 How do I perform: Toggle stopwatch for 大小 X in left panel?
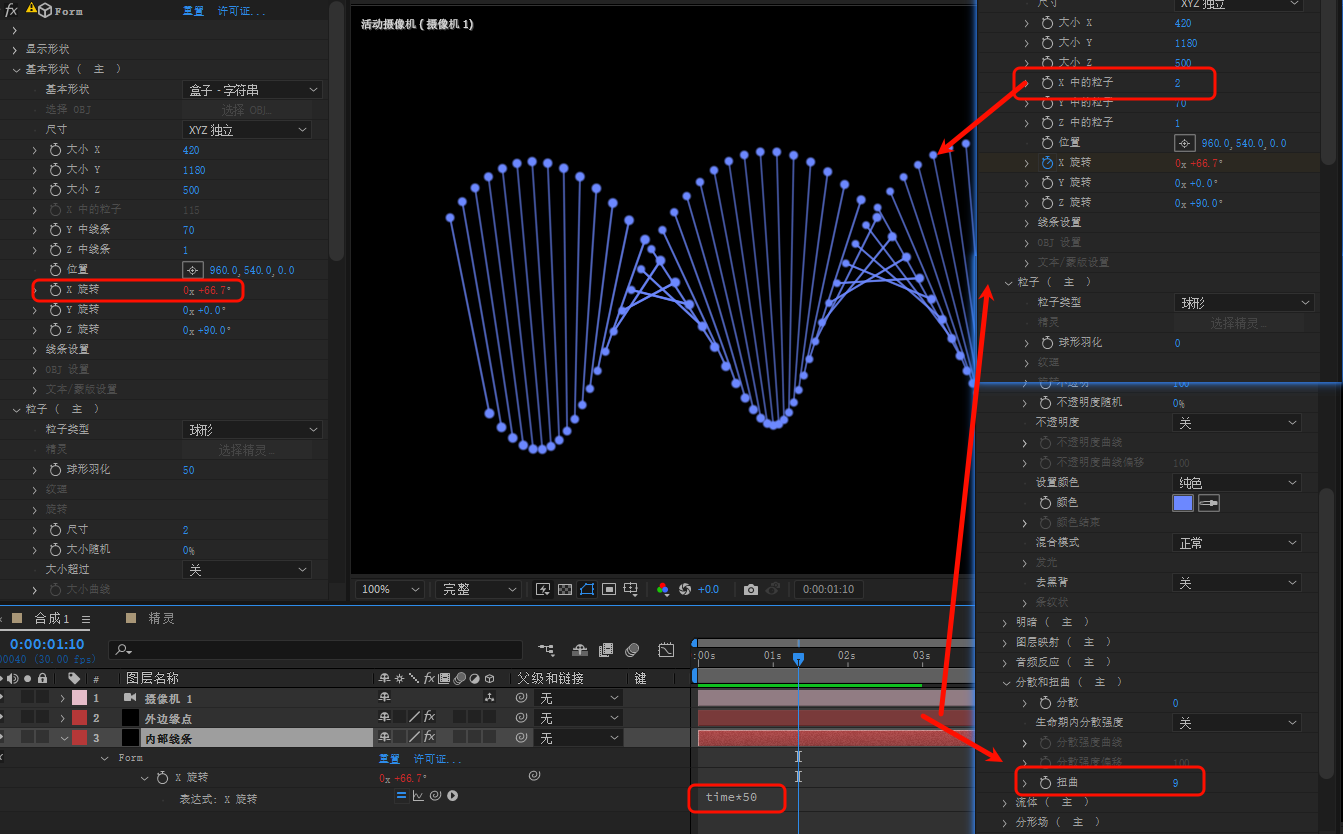pos(55,150)
